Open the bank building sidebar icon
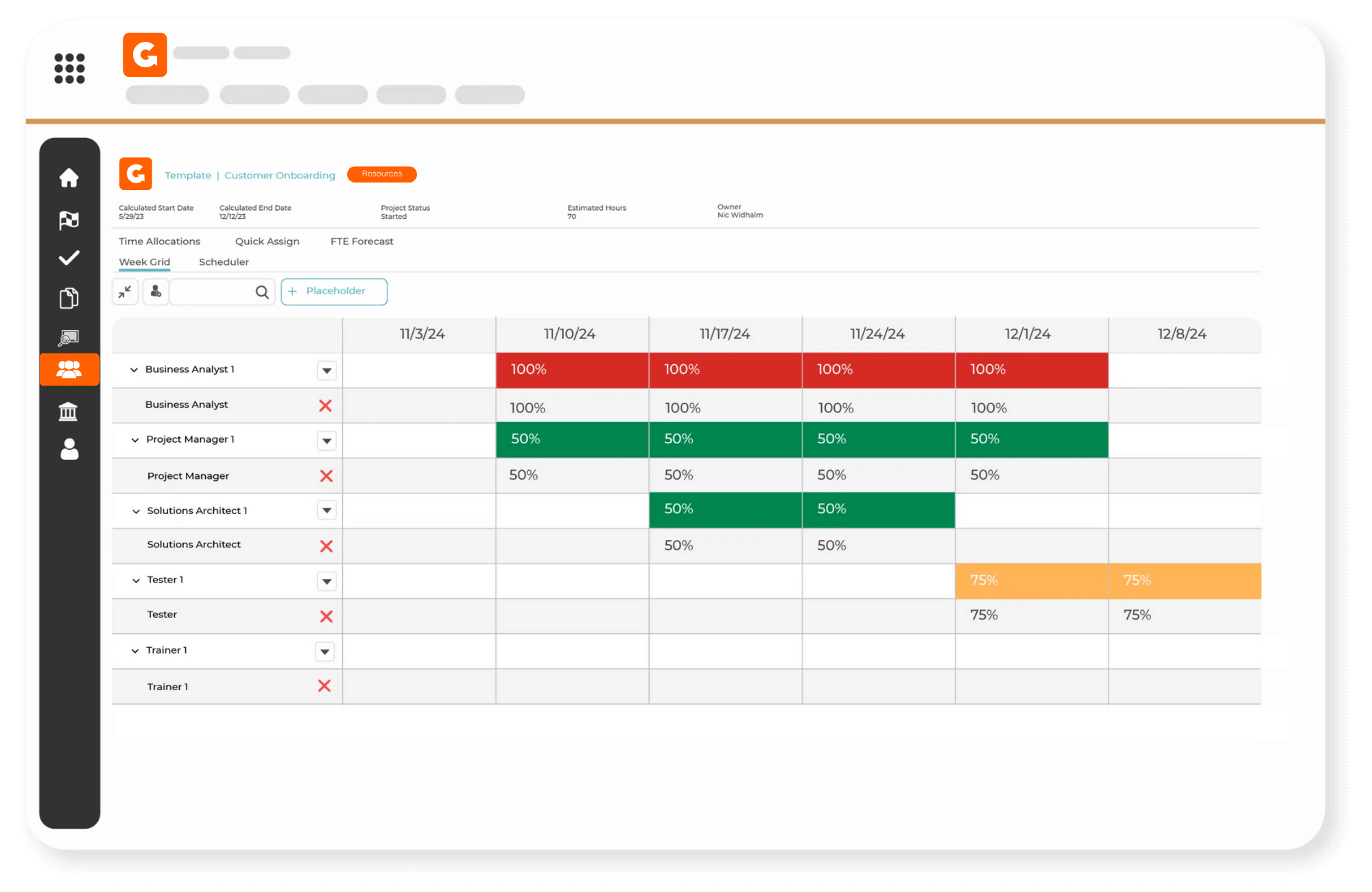 pos(69,411)
